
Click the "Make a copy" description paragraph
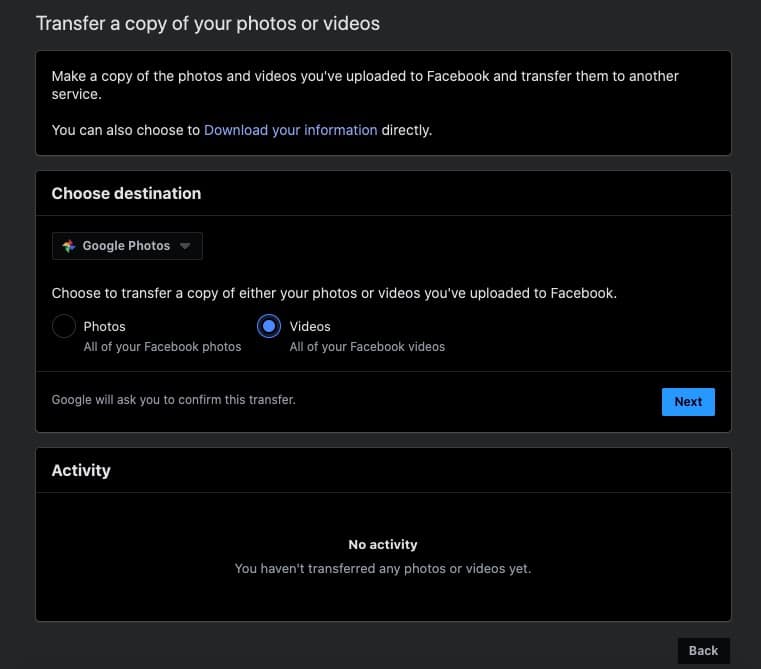coord(365,85)
